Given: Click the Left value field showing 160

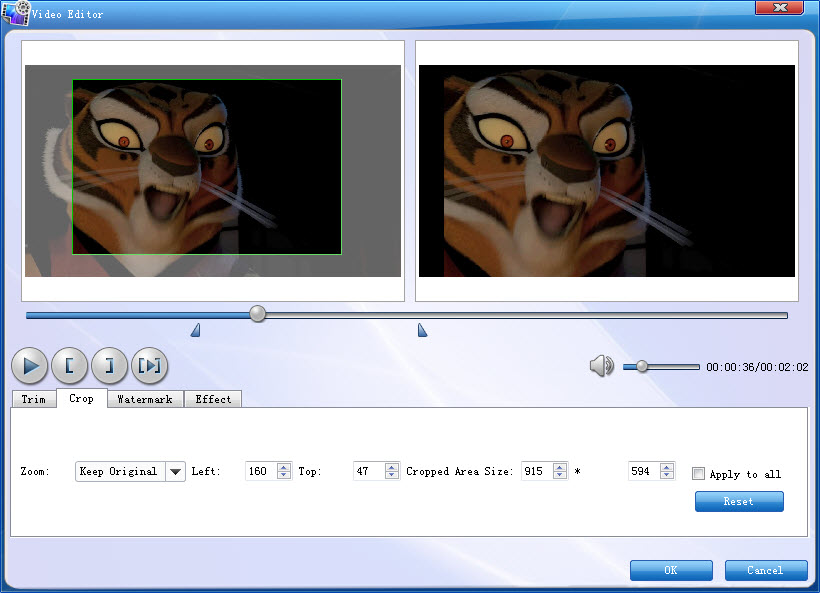Looking at the screenshot, I should click(260, 471).
